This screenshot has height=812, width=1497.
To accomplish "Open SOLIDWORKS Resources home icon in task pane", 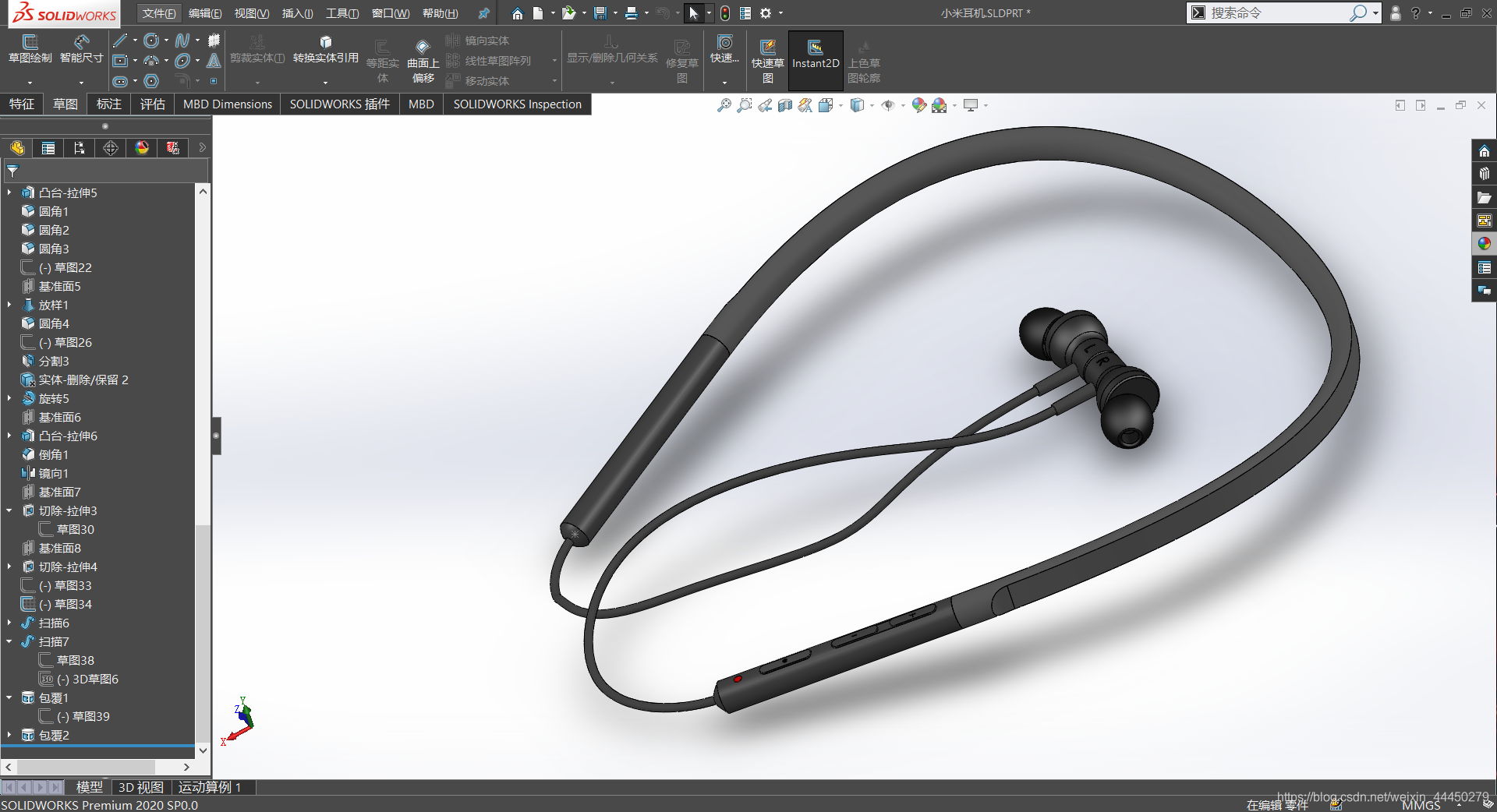I will pos(1484,151).
